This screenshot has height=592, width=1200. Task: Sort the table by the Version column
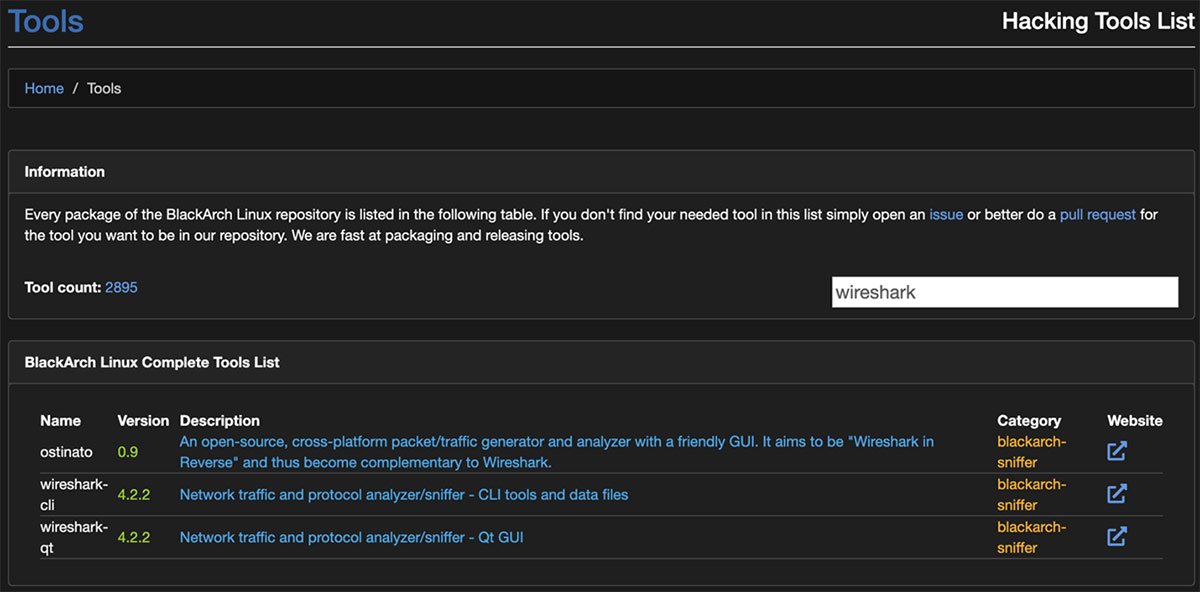point(142,420)
